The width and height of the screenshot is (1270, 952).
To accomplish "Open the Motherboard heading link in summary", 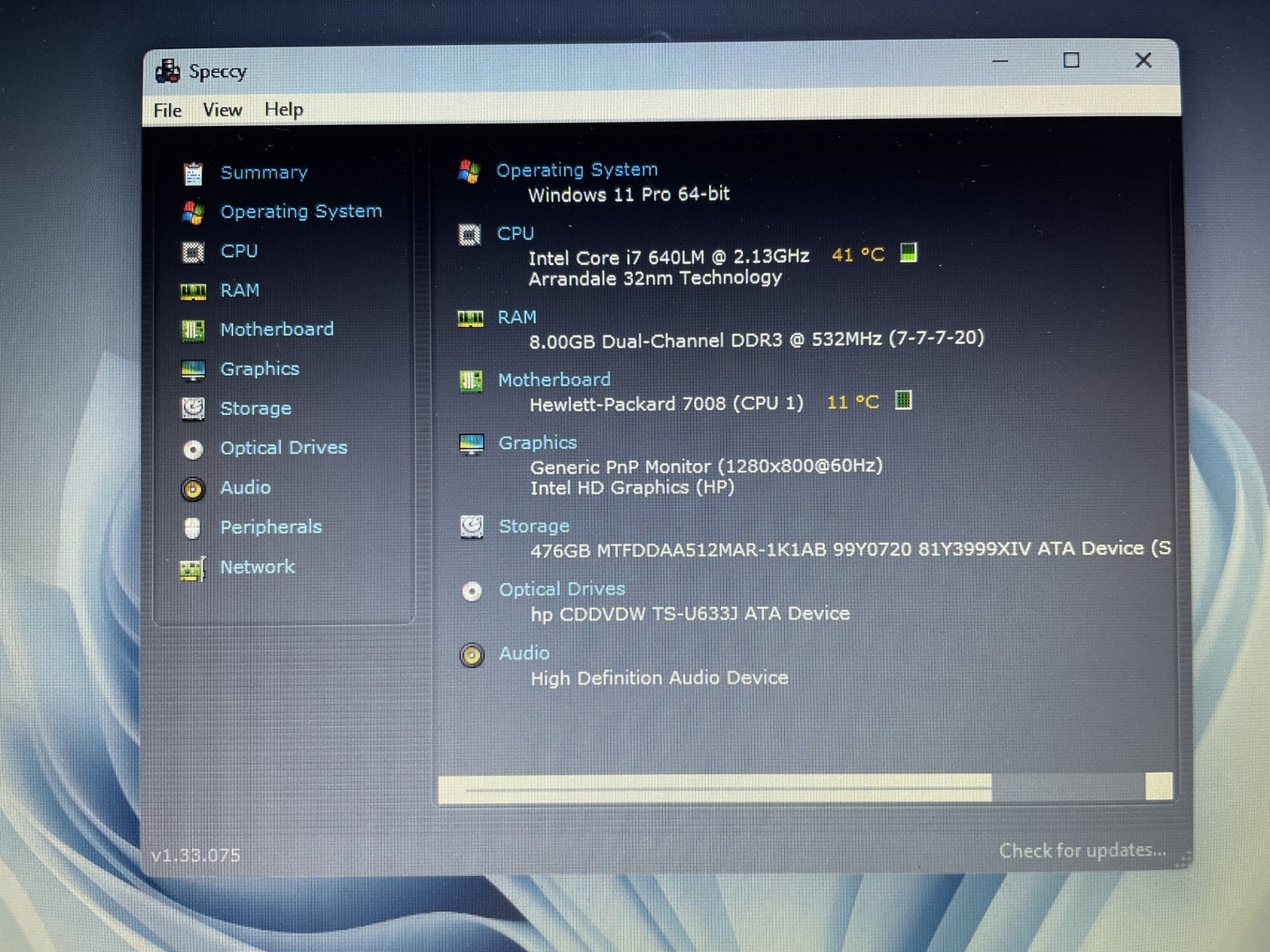I will click(554, 380).
